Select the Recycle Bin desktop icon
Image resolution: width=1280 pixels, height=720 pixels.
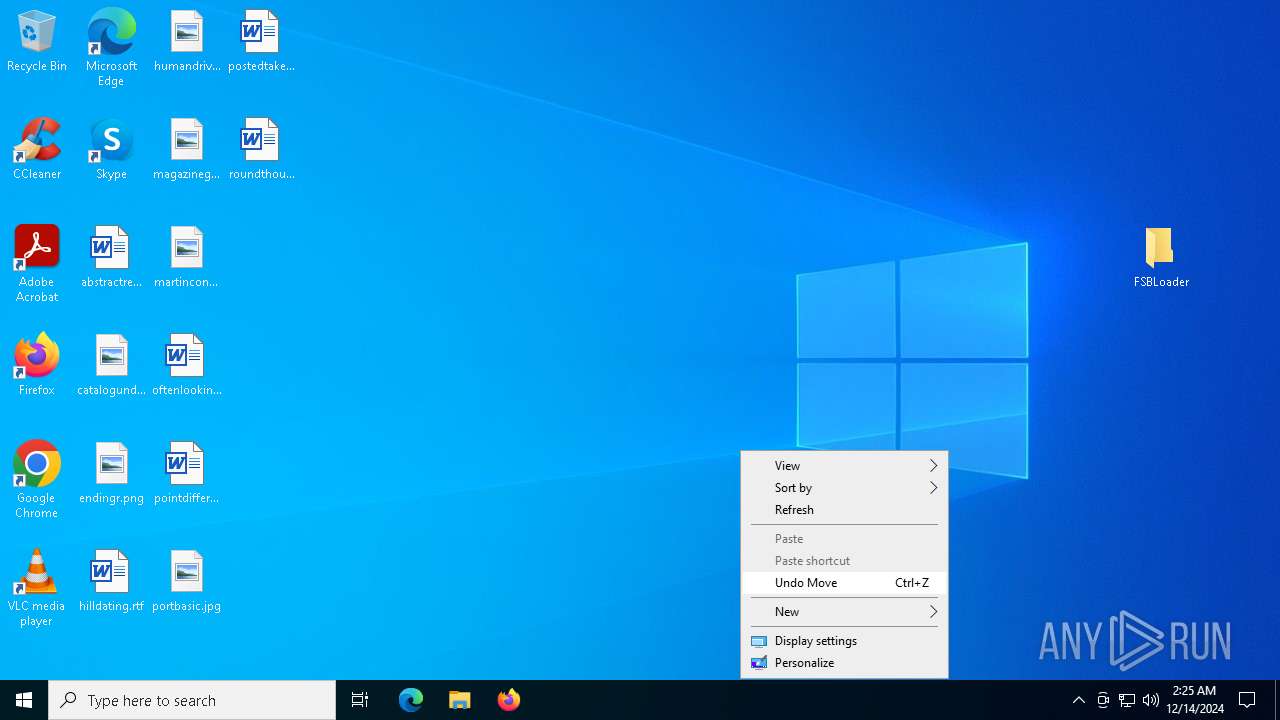tap(37, 42)
